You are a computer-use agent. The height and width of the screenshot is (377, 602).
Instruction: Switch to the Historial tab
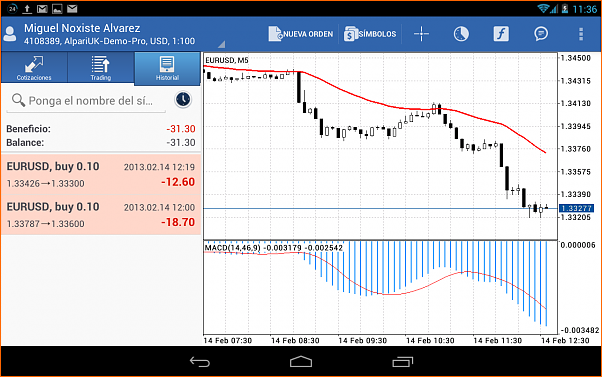point(167,68)
